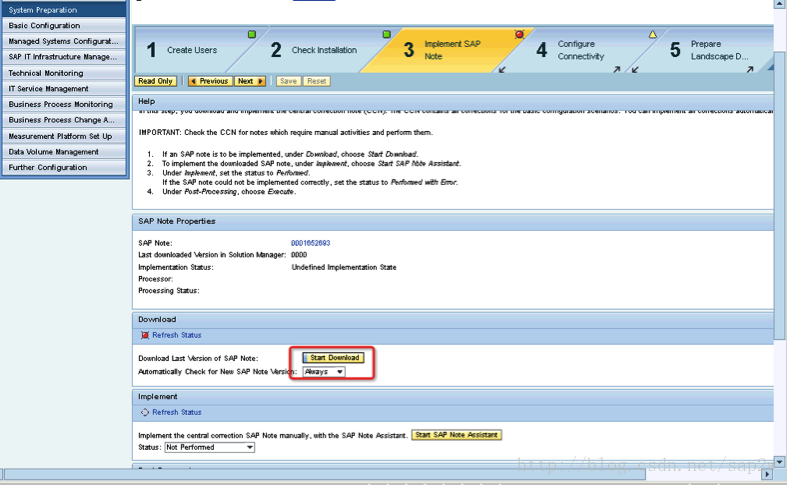This screenshot has height=485, width=788.
Task: Click 'Undefined Implementation State' value
Action: coord(344,267)
